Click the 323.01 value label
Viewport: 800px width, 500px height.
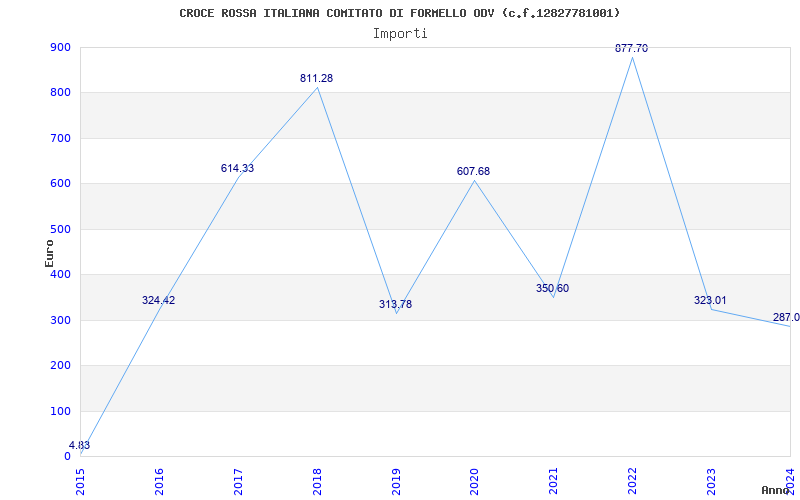(x=710, y=301)
